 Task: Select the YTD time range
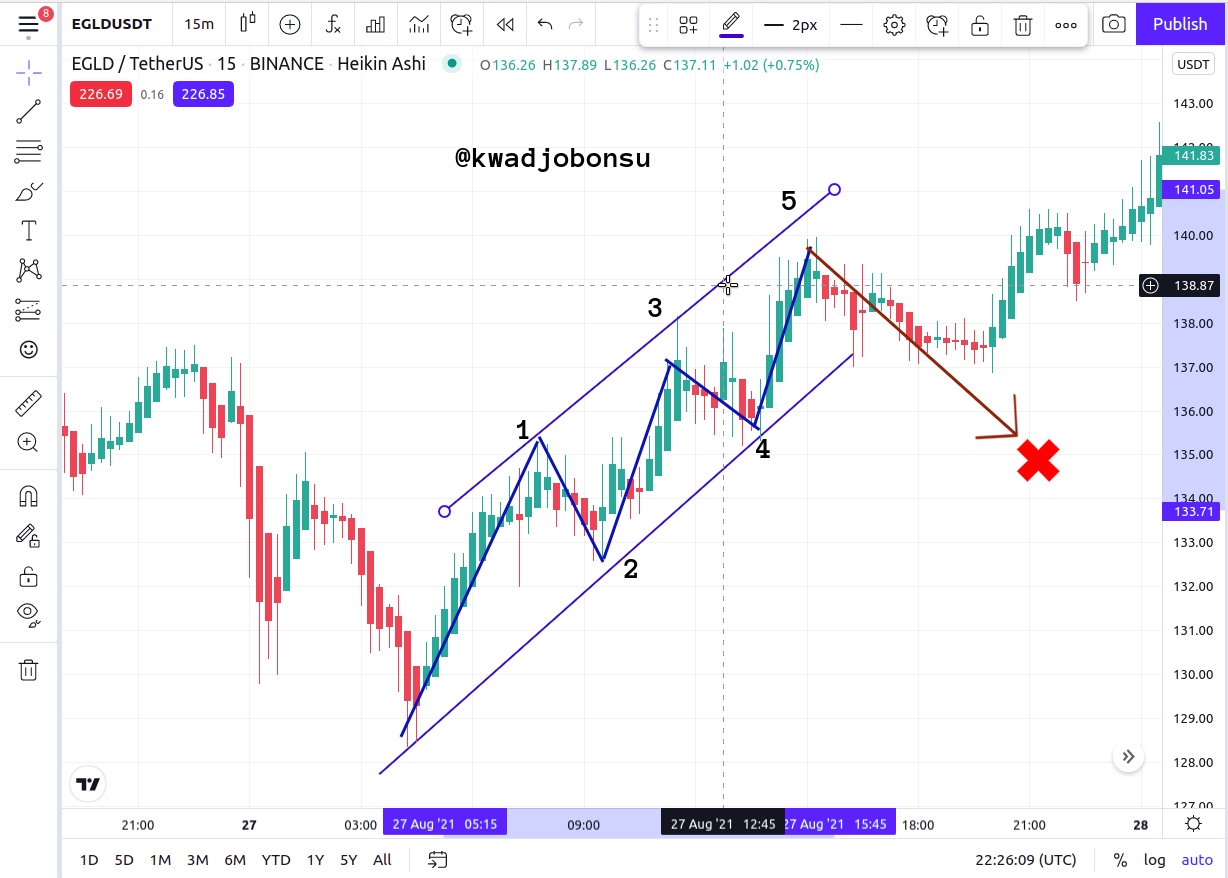pos(276,860)
